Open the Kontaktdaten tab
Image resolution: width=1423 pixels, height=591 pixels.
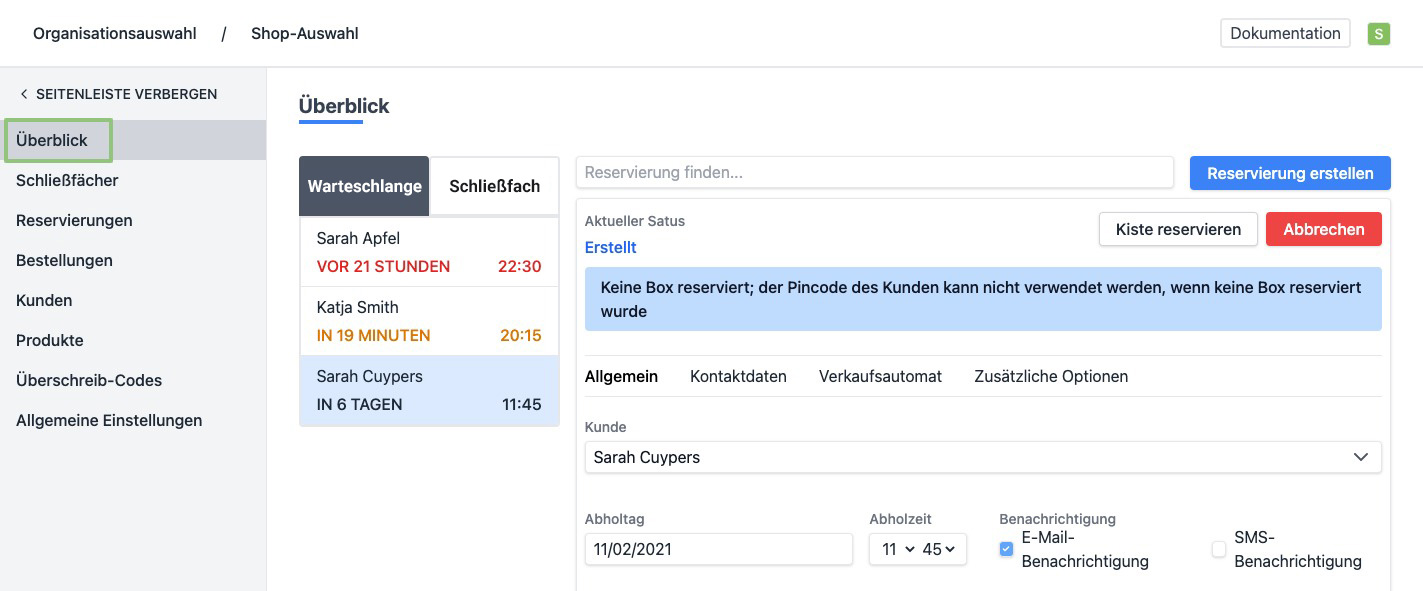point(738,377)
